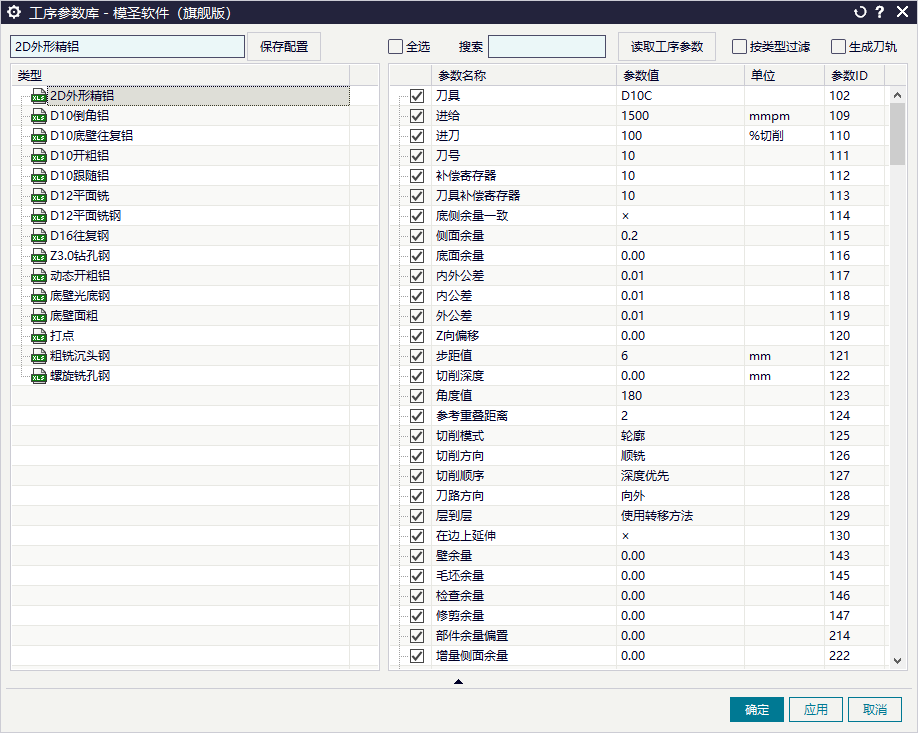Click the scrollbar down arrow in parameter list

click(x=898, y=660)
